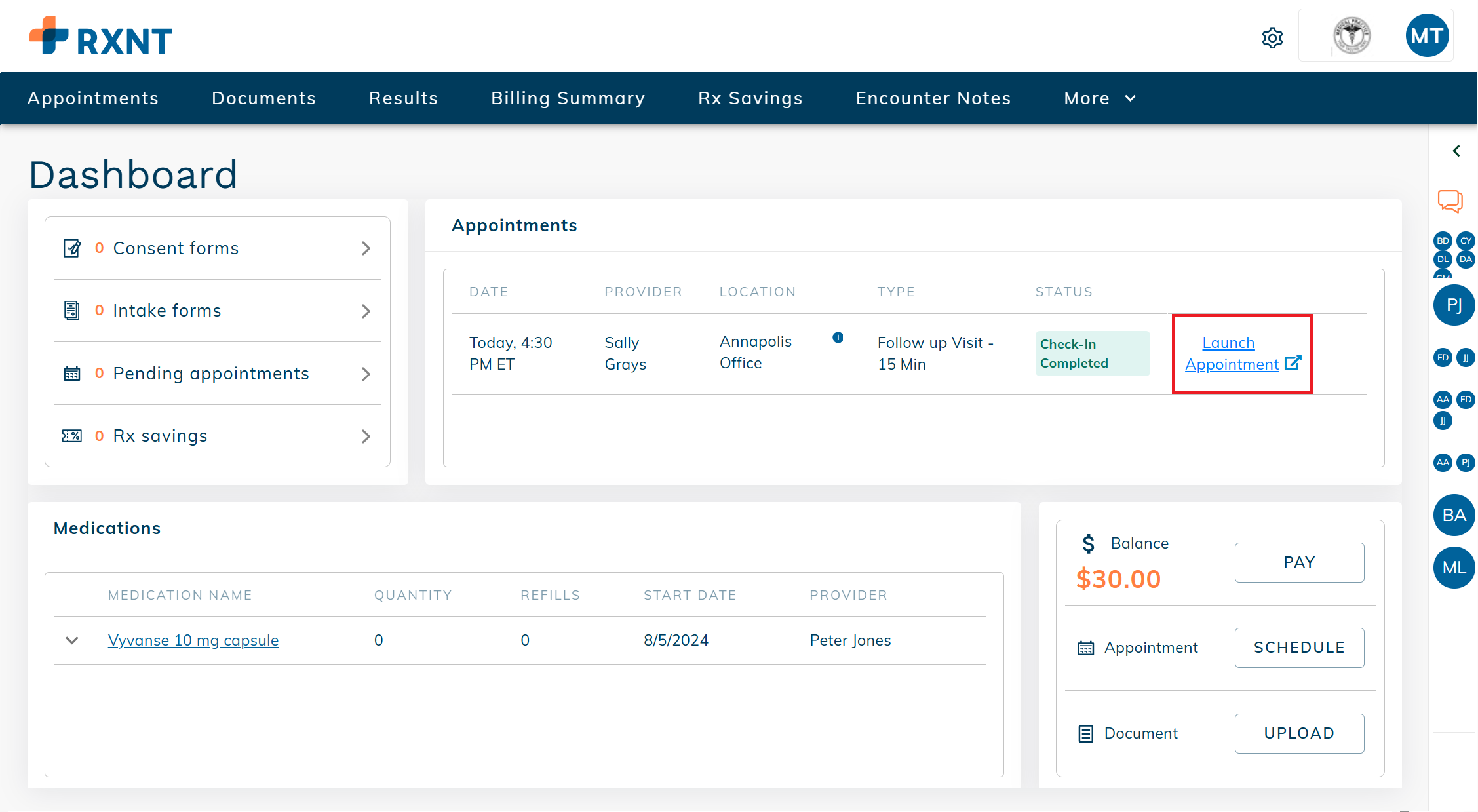The width and height of the screenshot is (1478, 812).
Task: Open the MT user profile avatar
Action: [x=1427, y=36]
